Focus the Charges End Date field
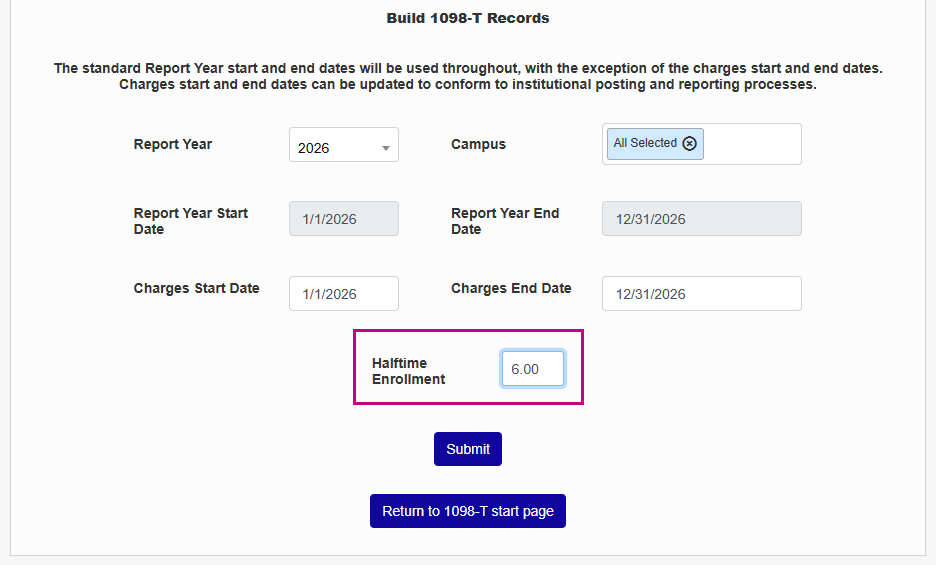Viewport: 936px width, 565px height. (x=701, y=294)
